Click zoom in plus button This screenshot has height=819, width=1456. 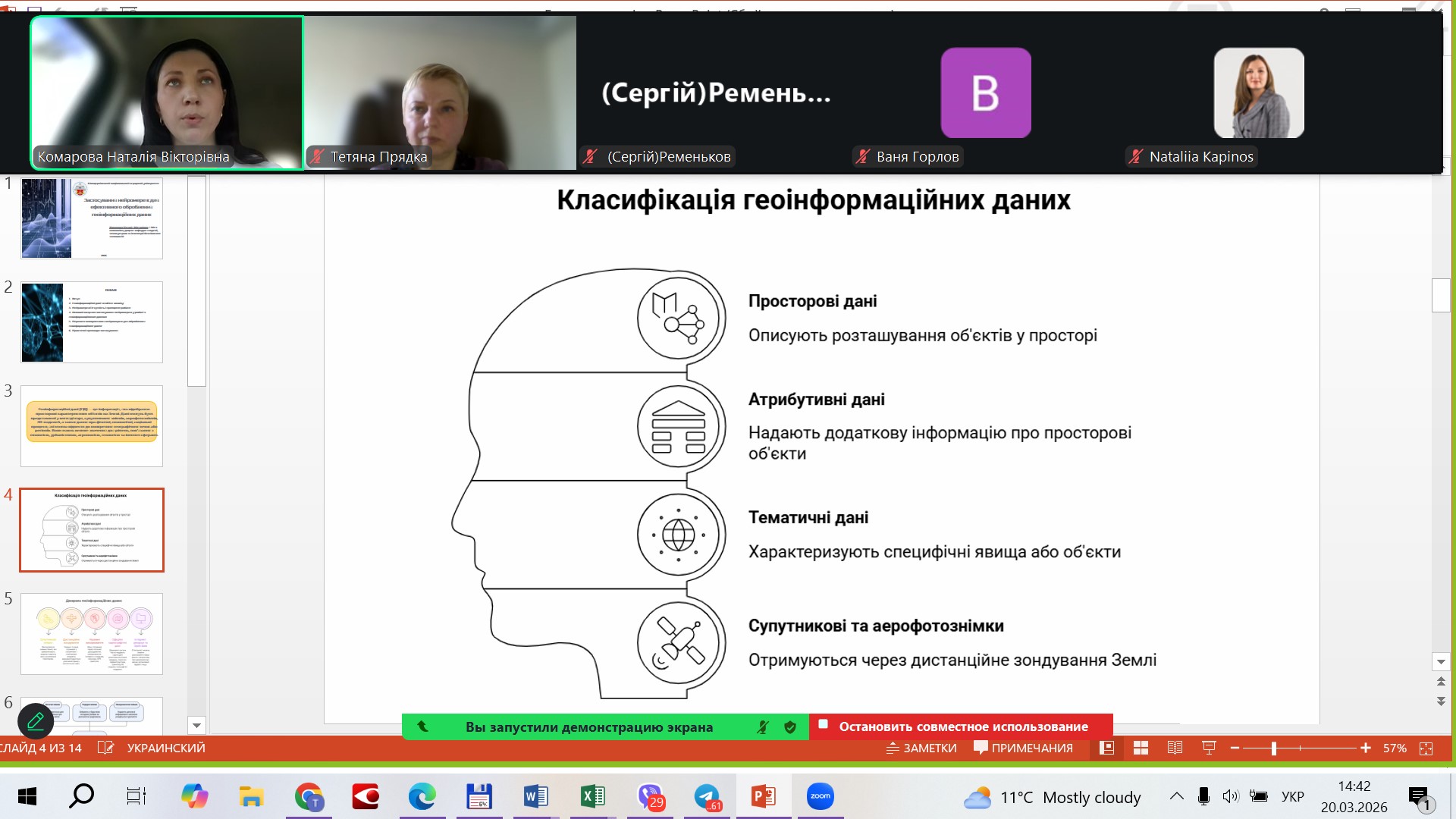point(1366,748)
